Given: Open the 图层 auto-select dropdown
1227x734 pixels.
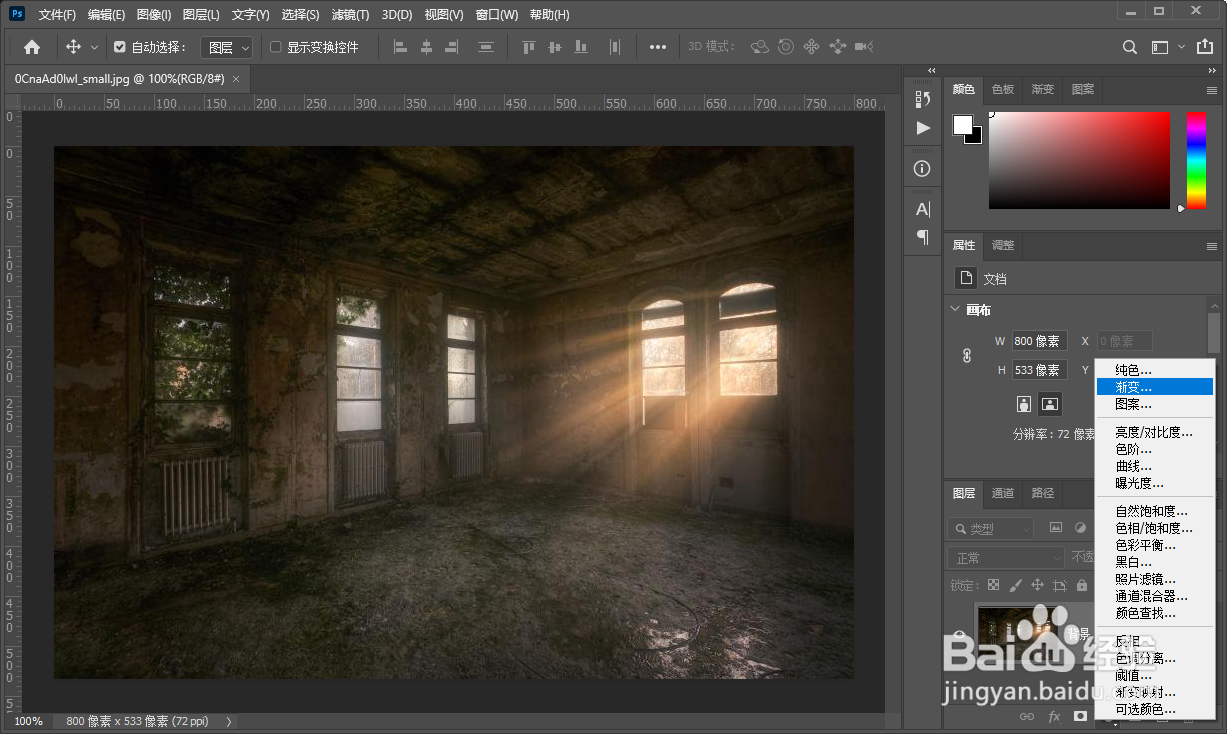Looking at the screenshot, I should click(227, 47).
